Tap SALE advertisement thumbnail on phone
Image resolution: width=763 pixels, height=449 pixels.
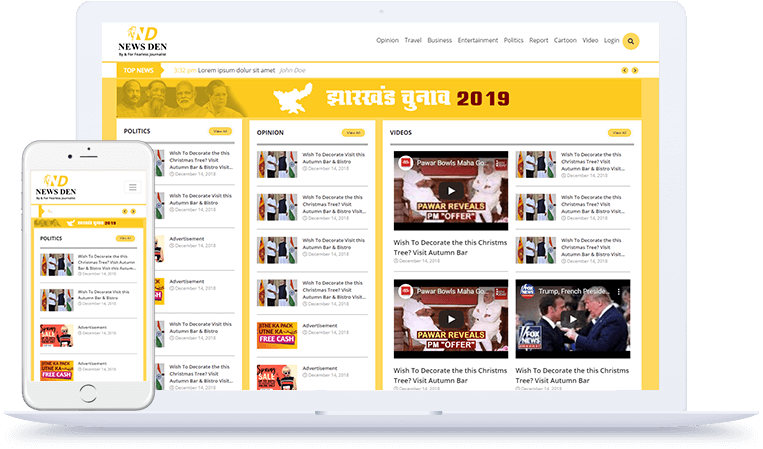click(x=57, y=336)
